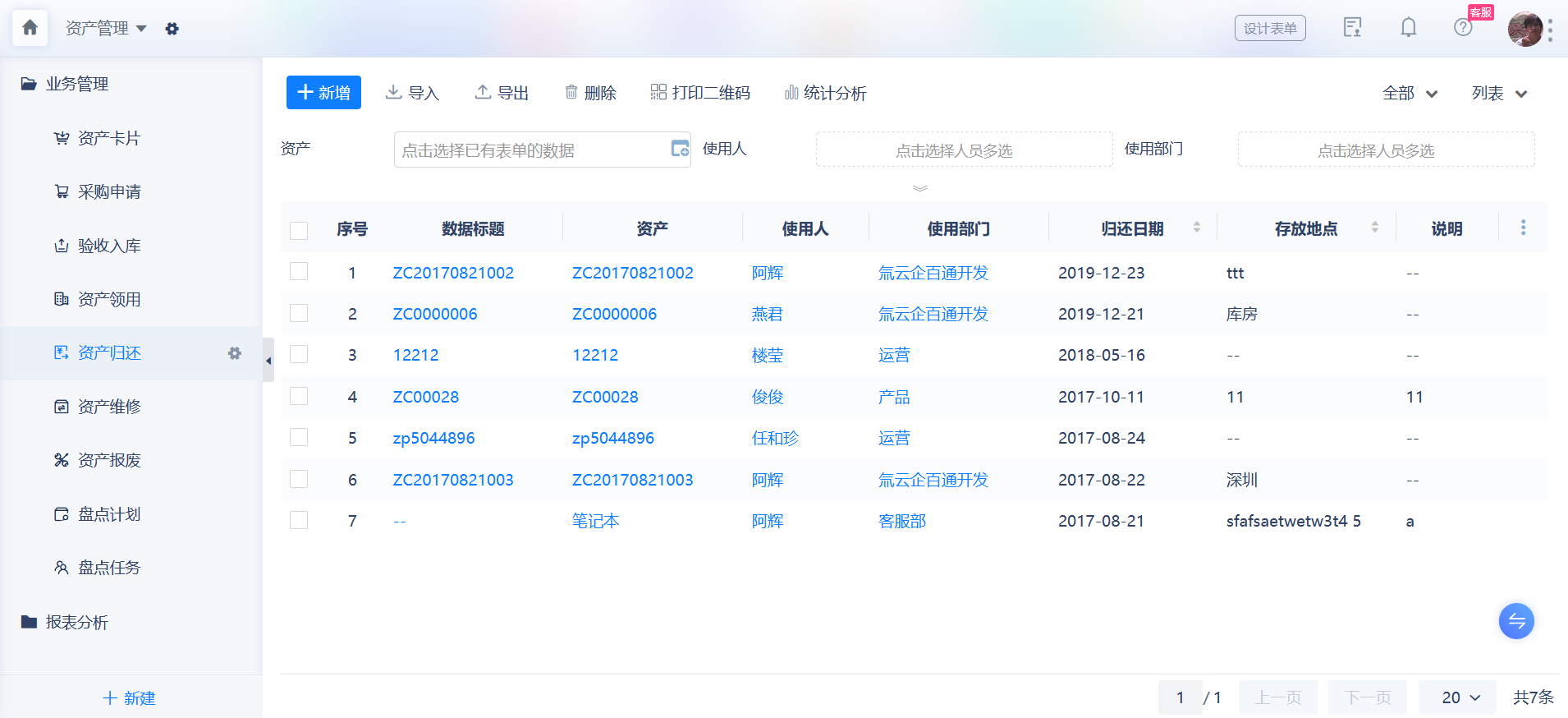Click 使用部门 selection field
The width and height of the screenshot is (1568, 718).
1386,150
